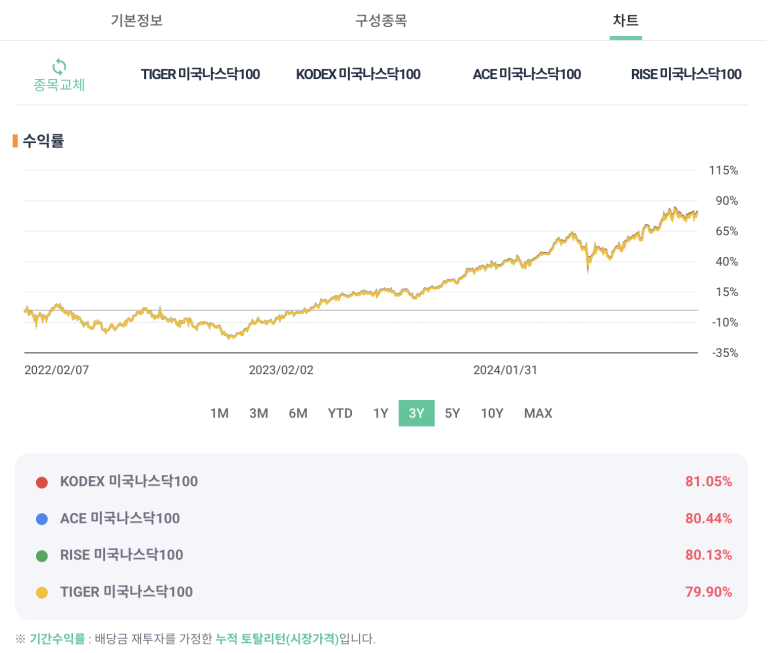This screenshot has width=773, height=653.
Task: Set chart period to MAX
Action: 538,413
